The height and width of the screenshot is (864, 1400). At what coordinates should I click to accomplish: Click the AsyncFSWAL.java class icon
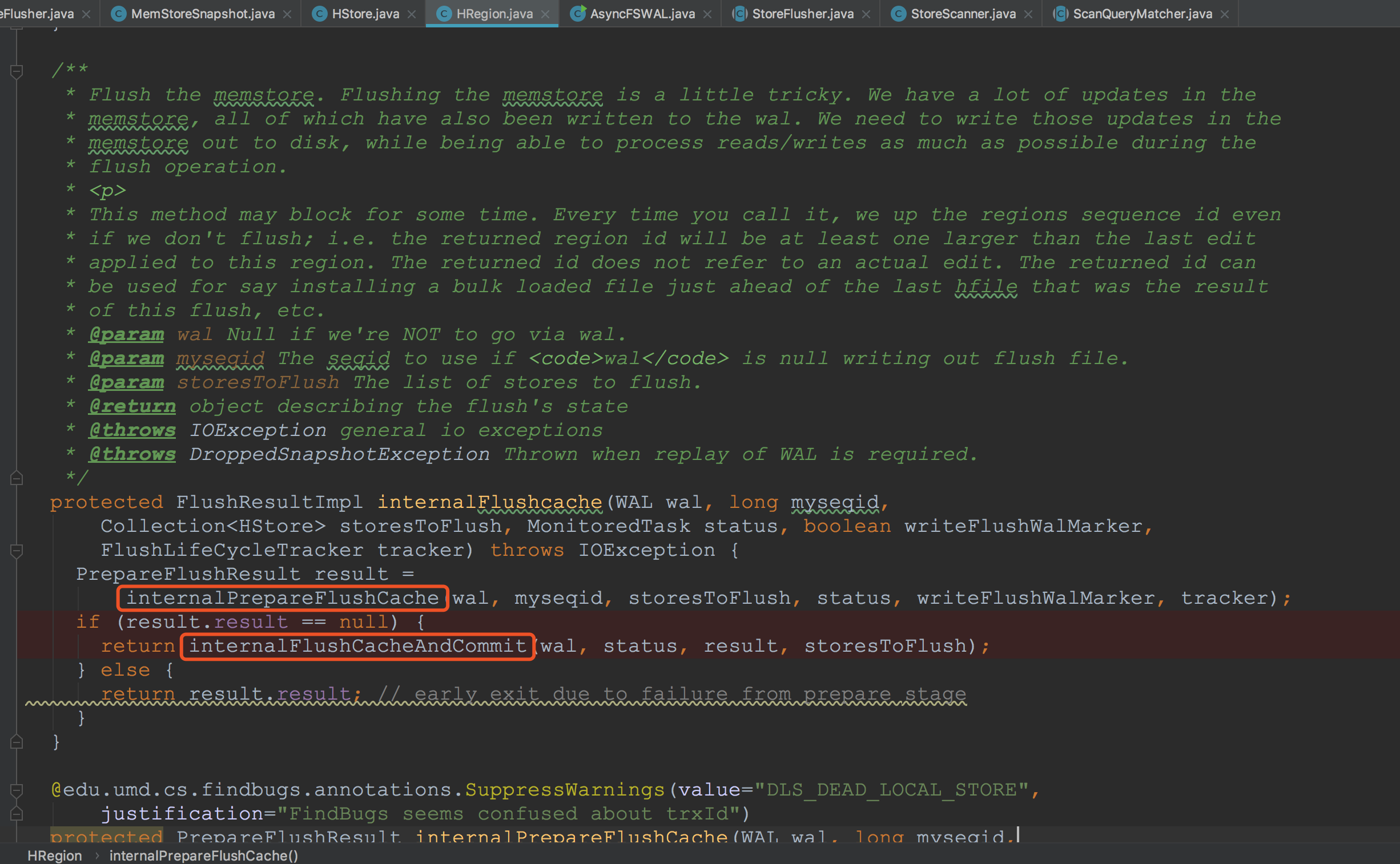click(x=578, y=14)
